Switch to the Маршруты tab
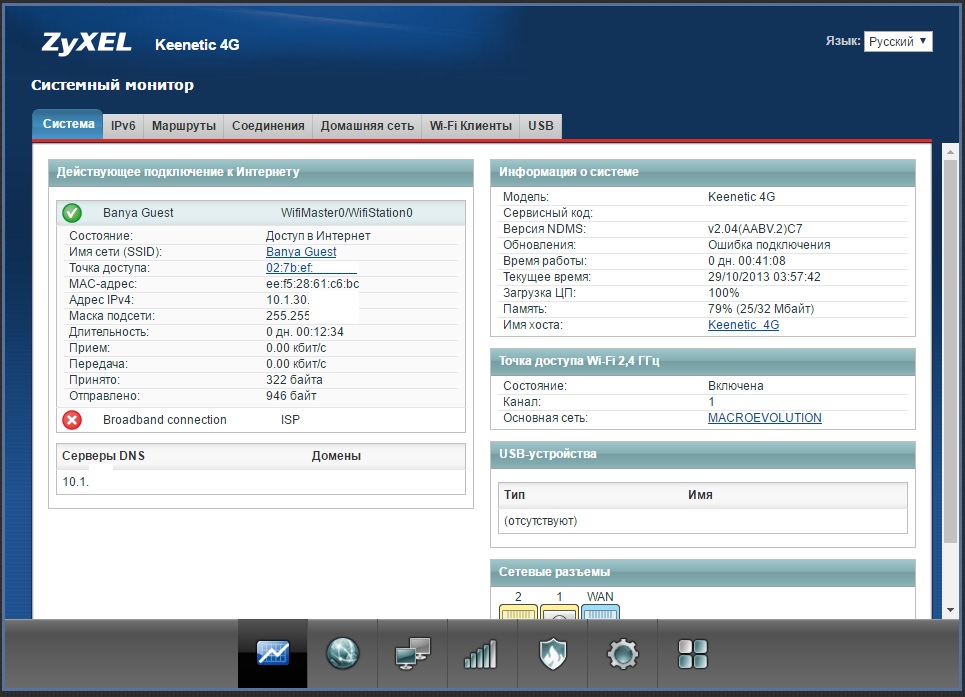This screenshot has width=965, height=697. point(183,126)
